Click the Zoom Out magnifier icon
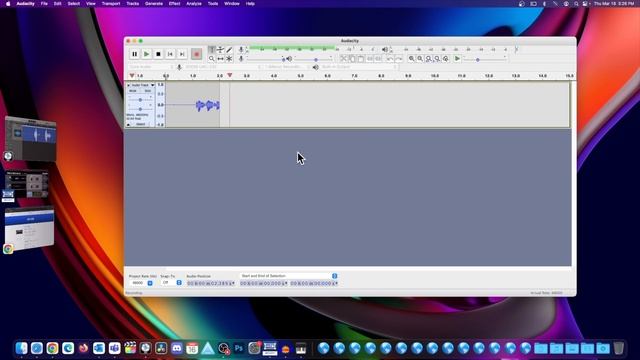The width and height of the screenshot is (640, 360). pyautogui.click(x=420, y=59)
